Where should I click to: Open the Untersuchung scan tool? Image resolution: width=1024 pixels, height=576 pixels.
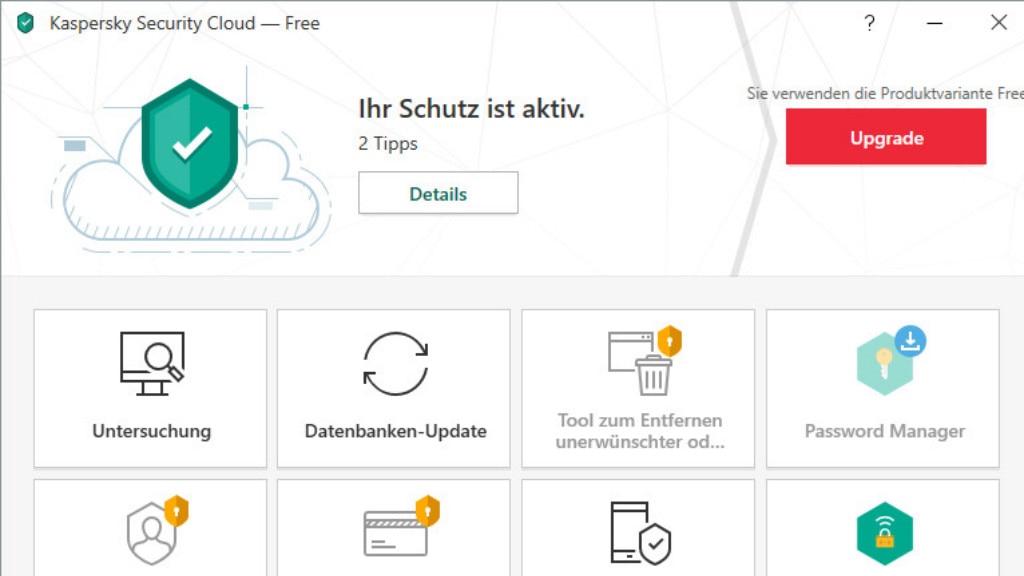(x=149, y=388)
